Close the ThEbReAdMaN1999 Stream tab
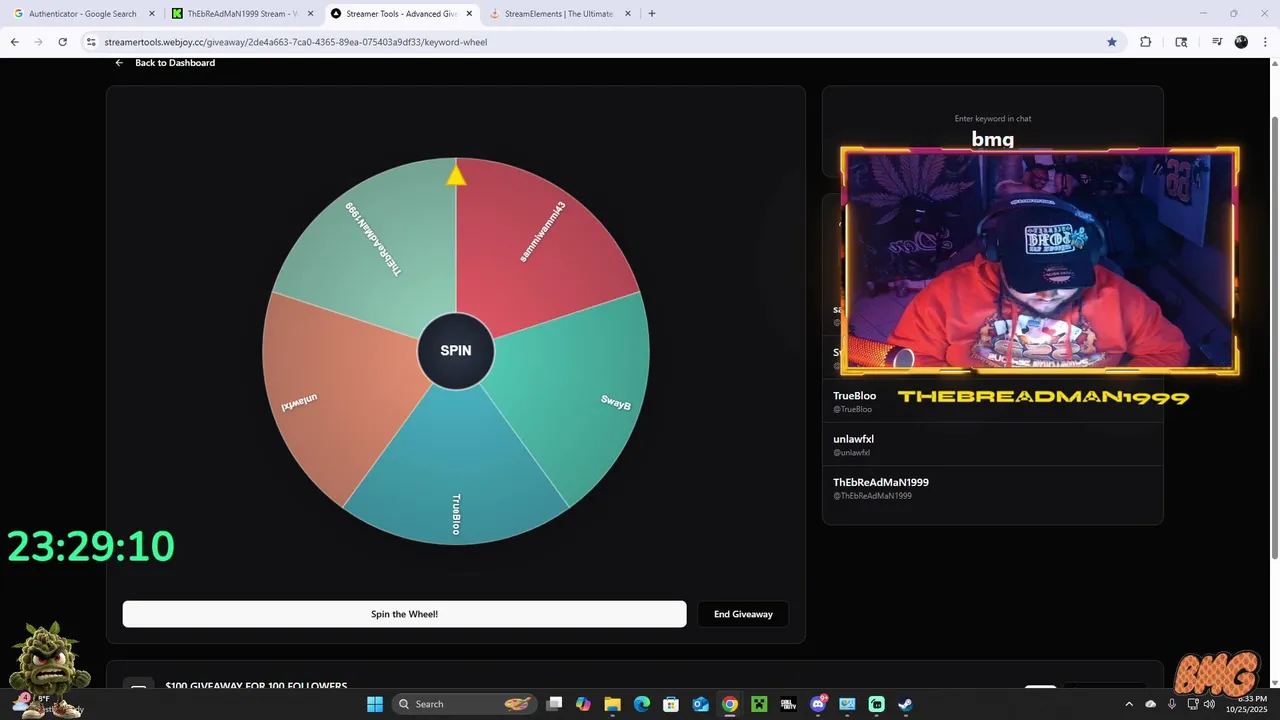 [310, 14]
